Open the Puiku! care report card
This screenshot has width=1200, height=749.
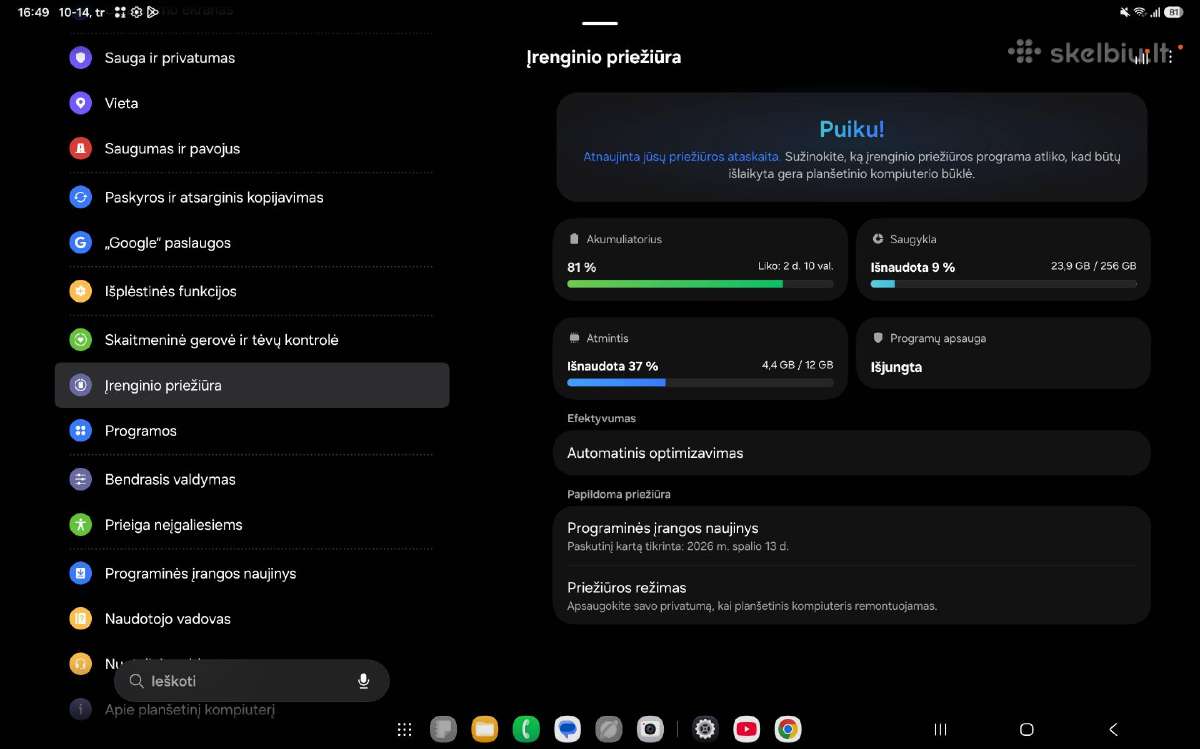[852, 148]
